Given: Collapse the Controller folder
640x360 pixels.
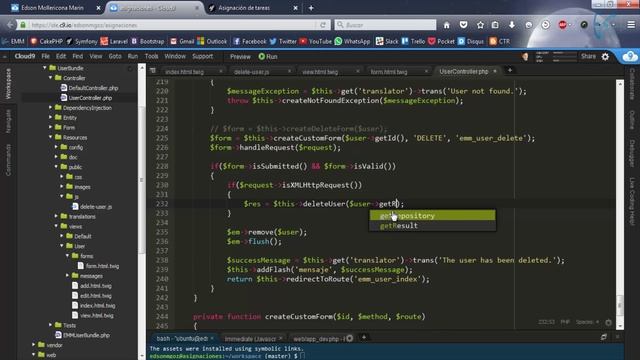Looking at the screenshot, I should click(51, 78).
